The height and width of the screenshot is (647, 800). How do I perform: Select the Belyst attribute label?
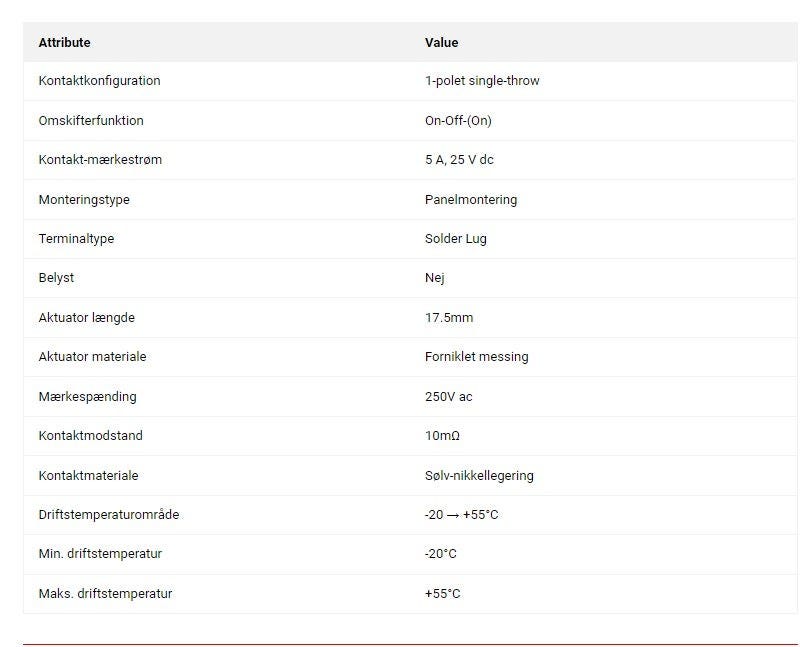pos(56,278)
